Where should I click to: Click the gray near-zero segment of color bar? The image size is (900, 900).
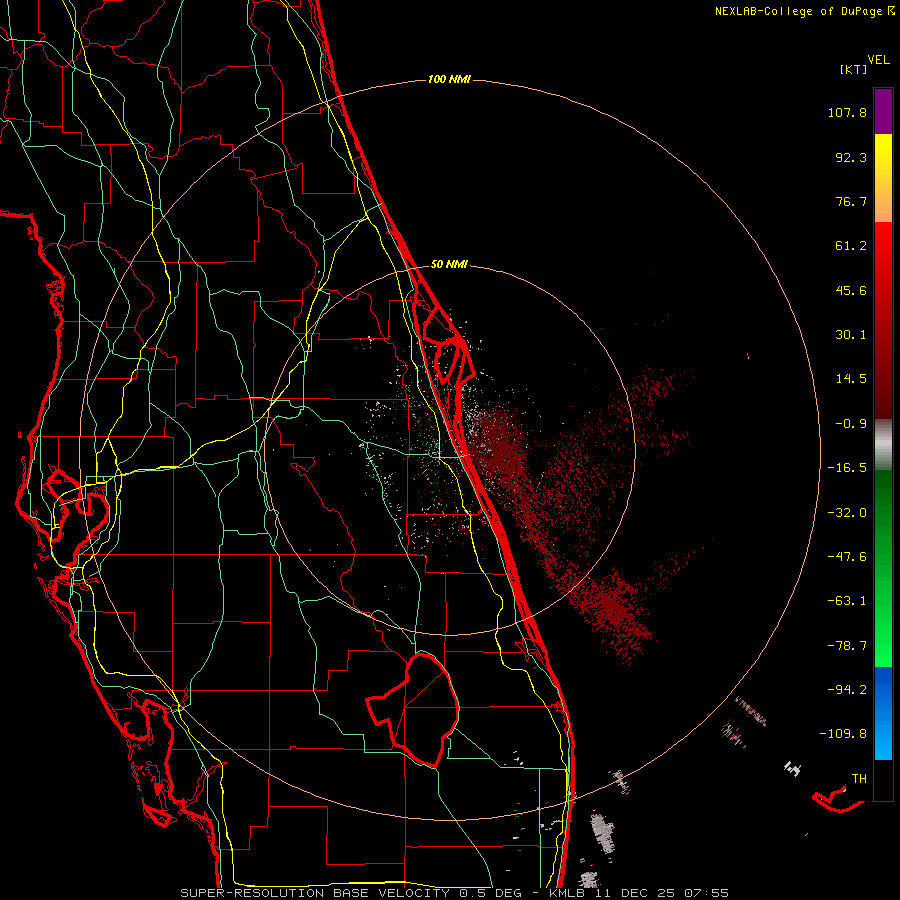[x=883, y=444]
